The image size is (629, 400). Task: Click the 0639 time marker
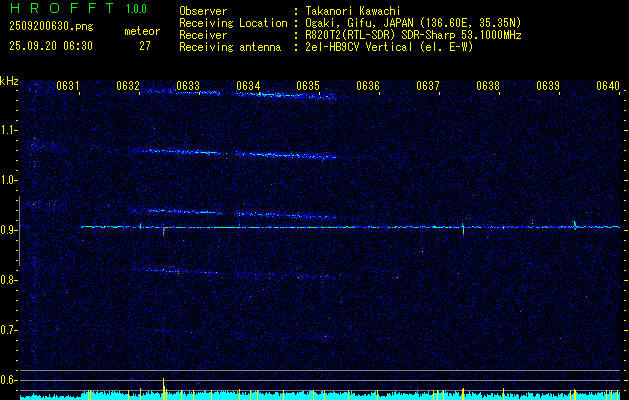(x=548, y=86)
